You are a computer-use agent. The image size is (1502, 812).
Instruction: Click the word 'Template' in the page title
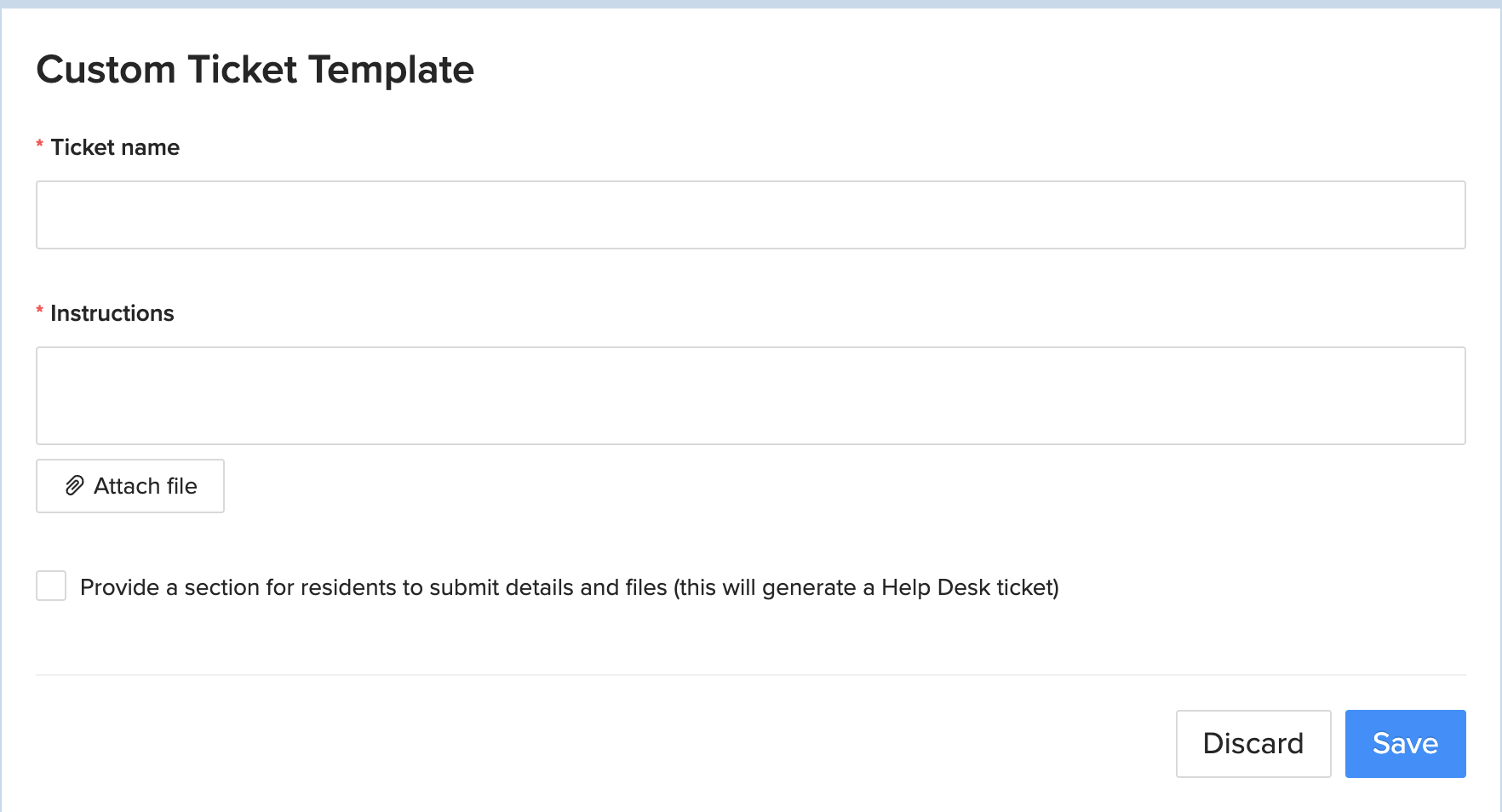coord(391,70)
